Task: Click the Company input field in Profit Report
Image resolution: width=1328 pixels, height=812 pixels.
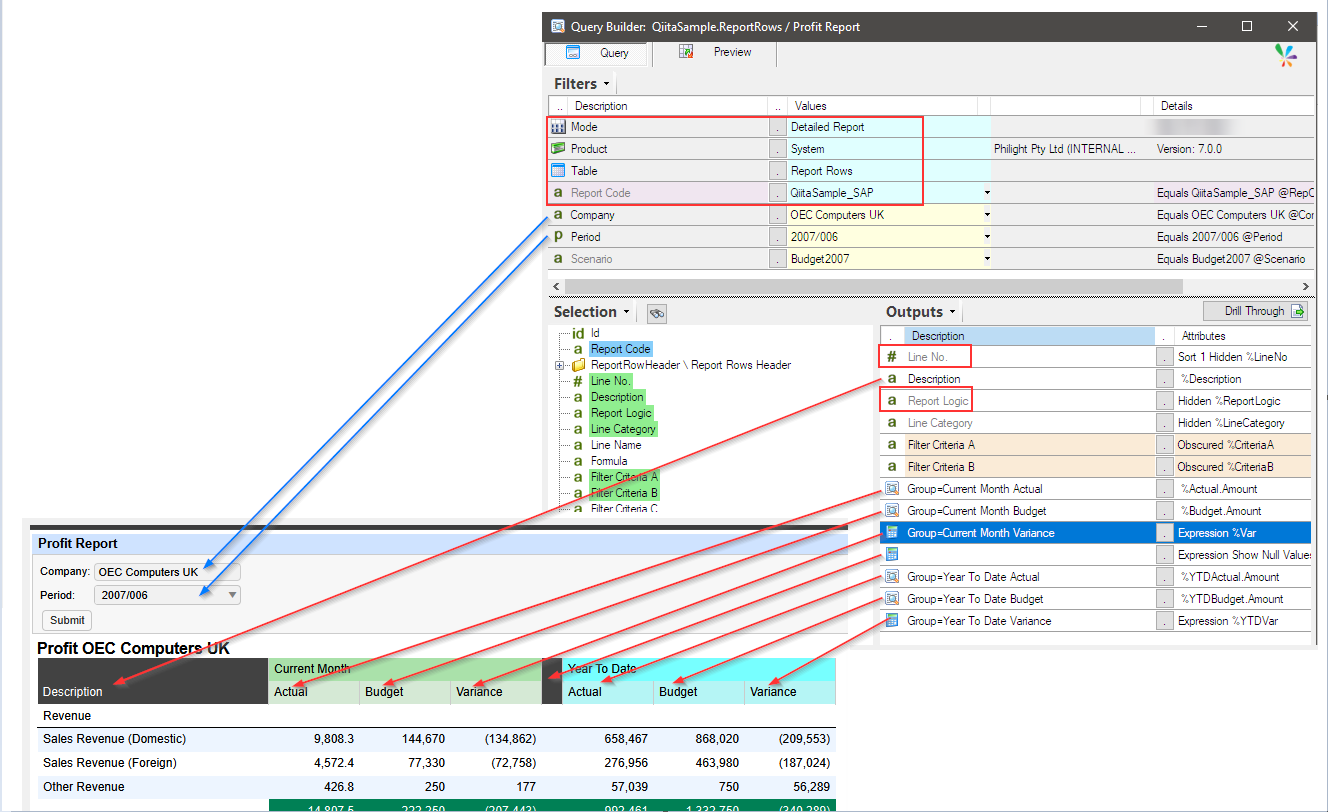Action: [167, 572]
